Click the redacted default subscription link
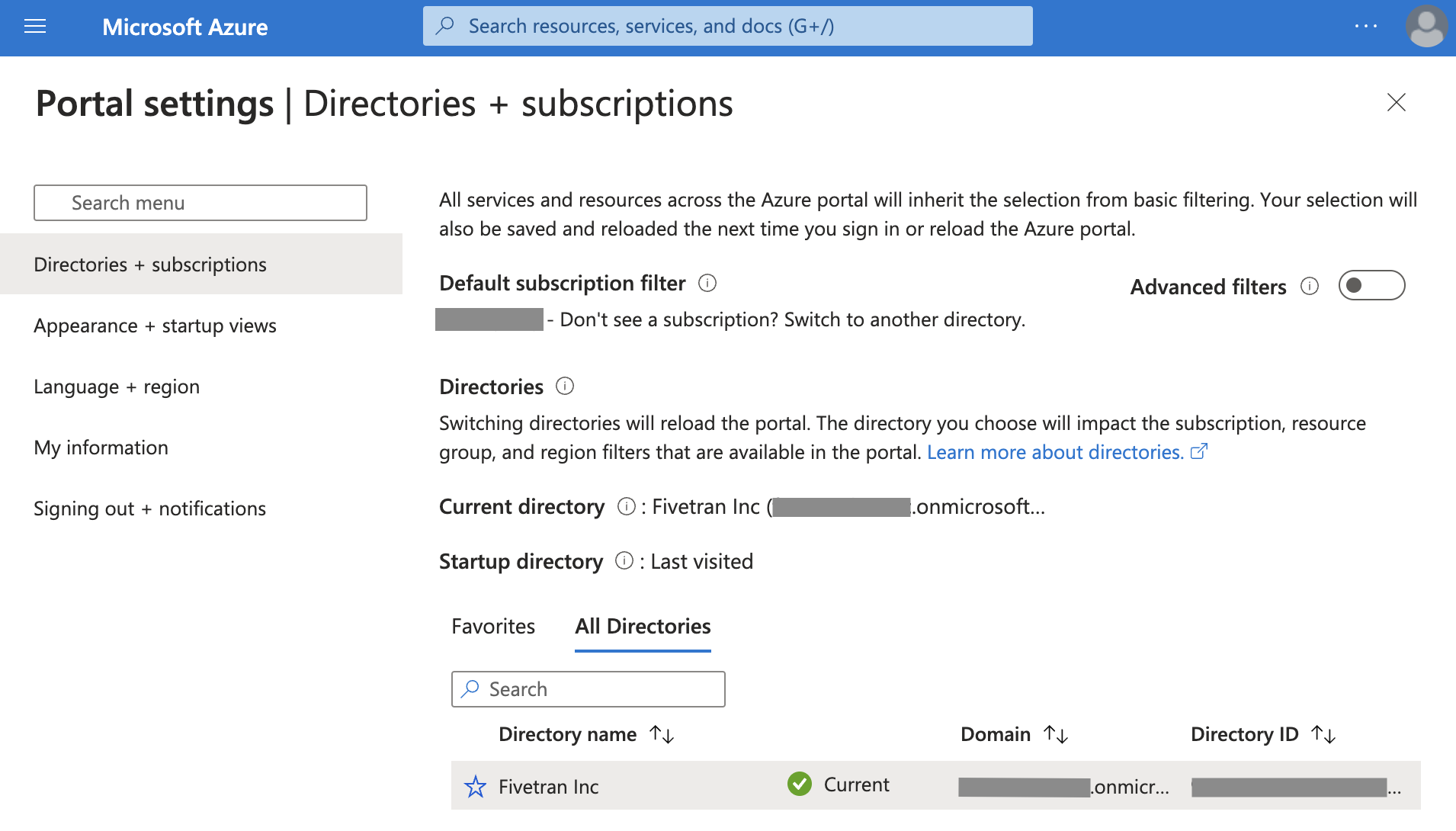The height and width of the screenshot is (831, 1456). (x=489, y=319)
